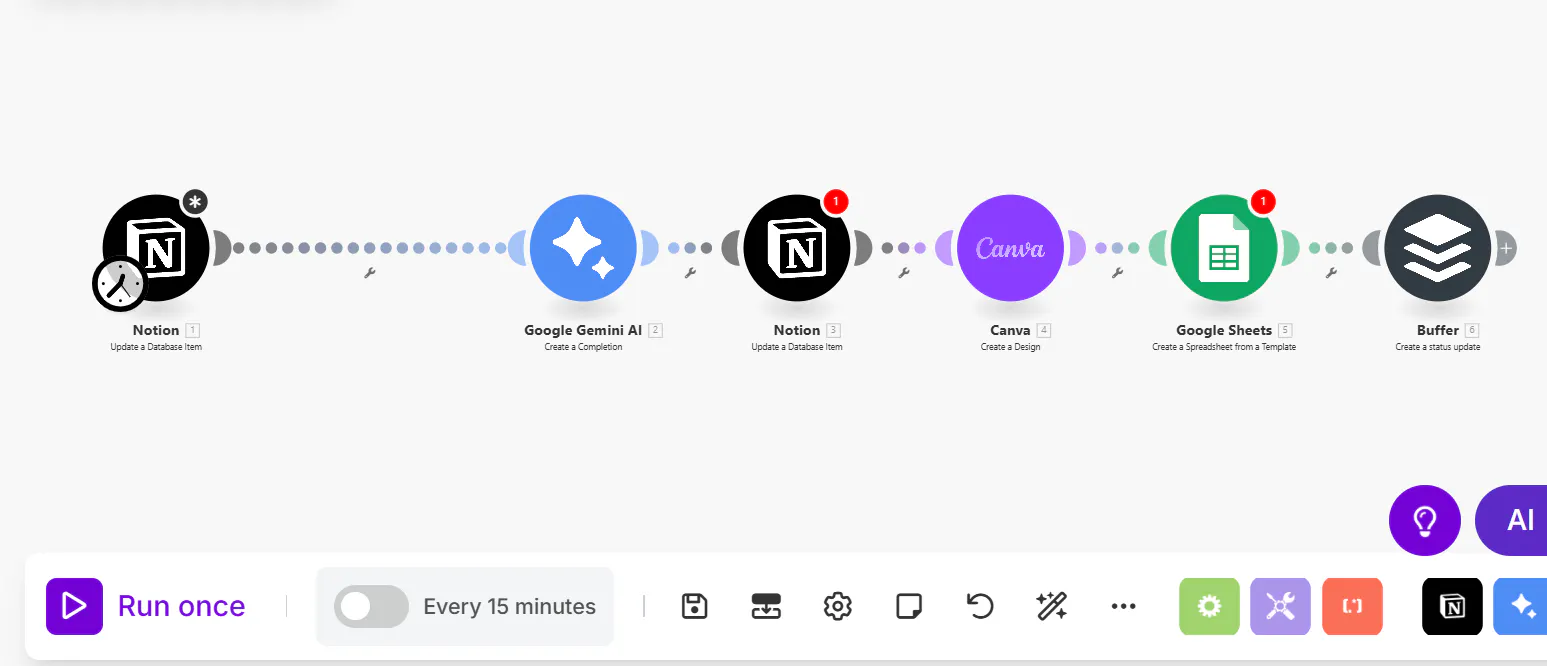Screen dimensions: 1547x666
Task: Click the Gemini AI favorite in bottom toolbar
Action: coord(1520,606)
